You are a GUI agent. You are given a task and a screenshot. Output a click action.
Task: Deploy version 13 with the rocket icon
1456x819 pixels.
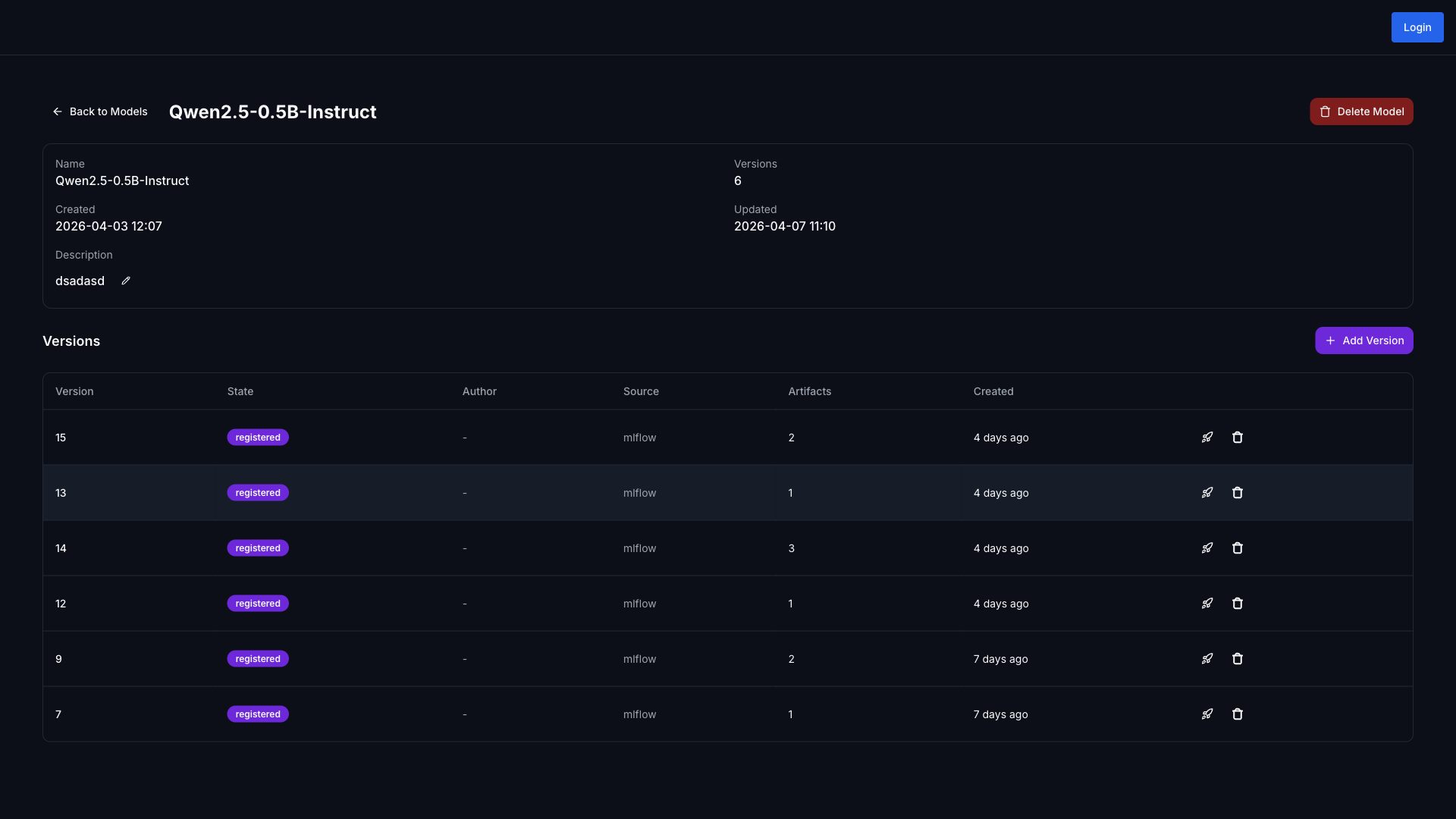(1207, 493)
